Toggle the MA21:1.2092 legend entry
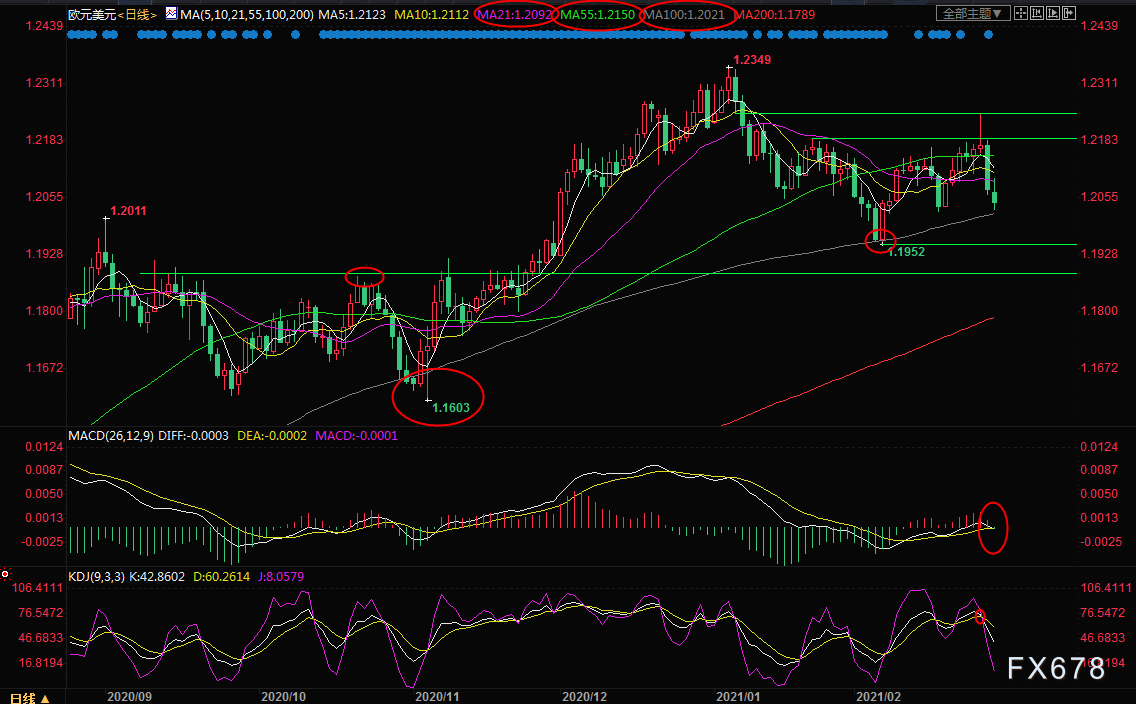The width and height of the screenshot is (1136, 704). pos(516,14)
